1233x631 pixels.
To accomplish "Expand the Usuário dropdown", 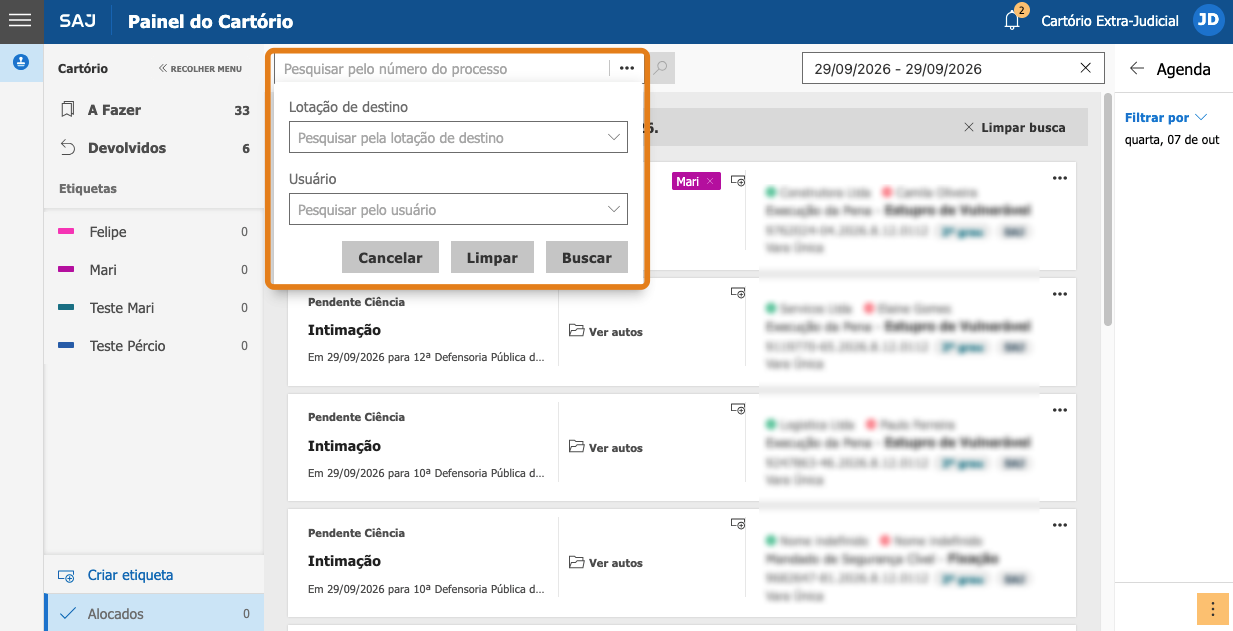I will (x=615, y=210).
